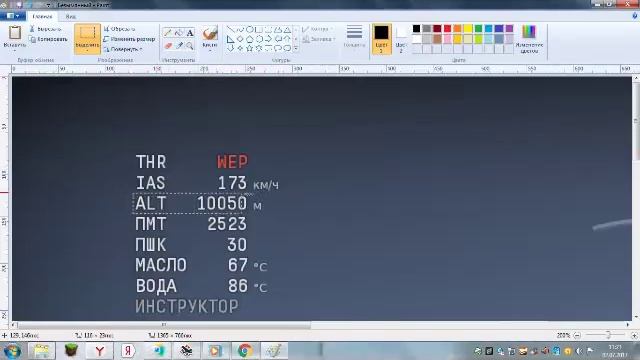This screenshot has width=640, height=360.
Task: Choose the Right arrow shape
Action: pyautogui.click(x=268, y=39)
